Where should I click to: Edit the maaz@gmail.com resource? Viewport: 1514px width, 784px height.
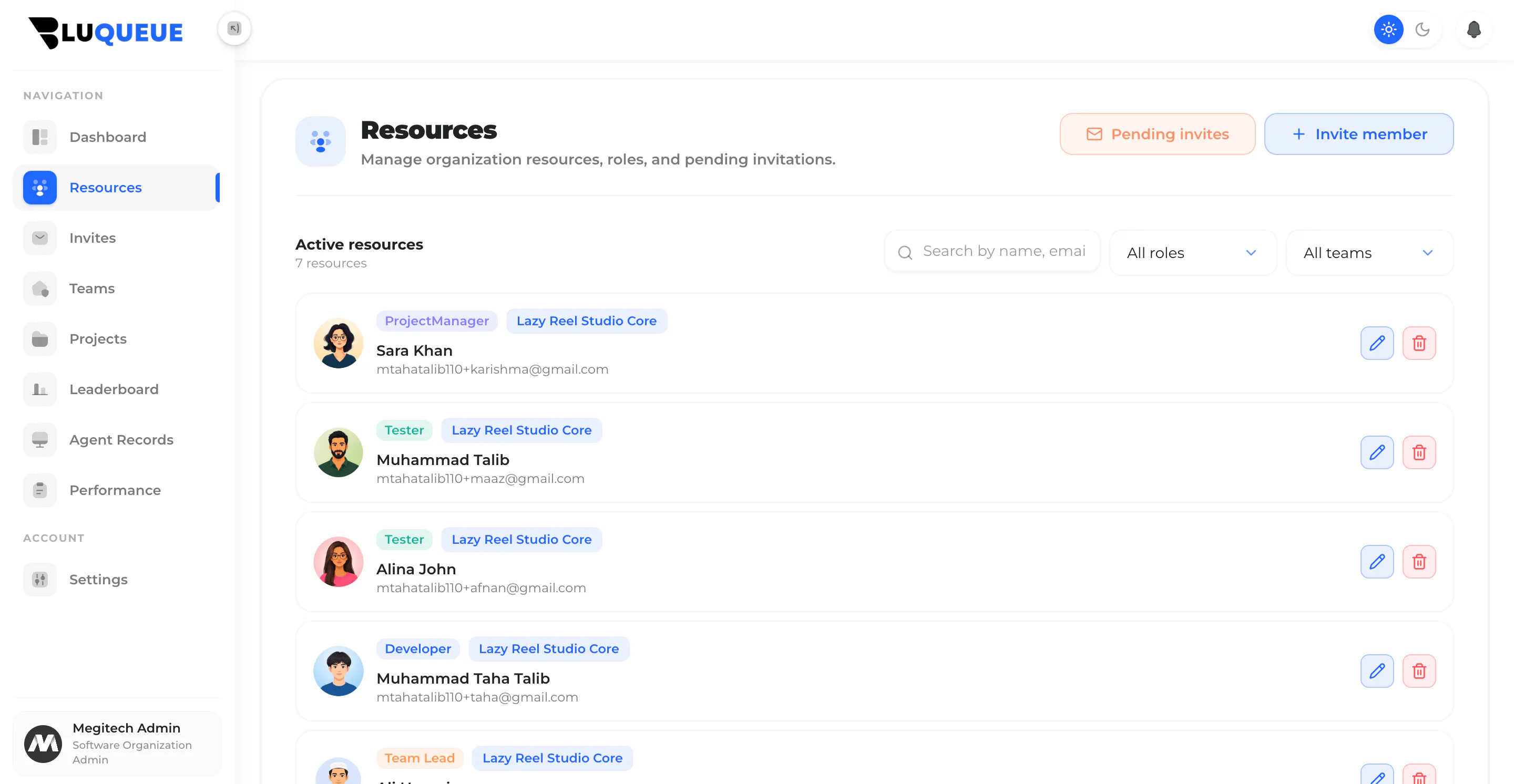click(x=1376, y=452)
